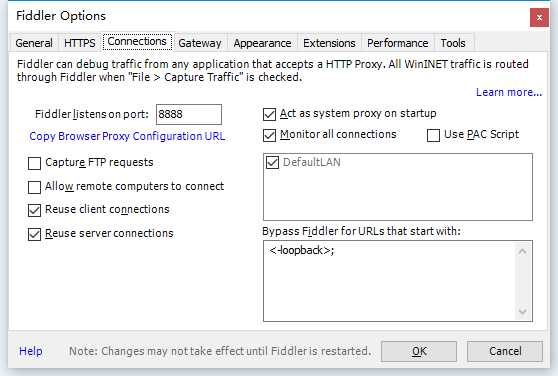This screenshot has height=376, width=558.
Task: Confirm settings with the OK button
Action: coord(419,351)
